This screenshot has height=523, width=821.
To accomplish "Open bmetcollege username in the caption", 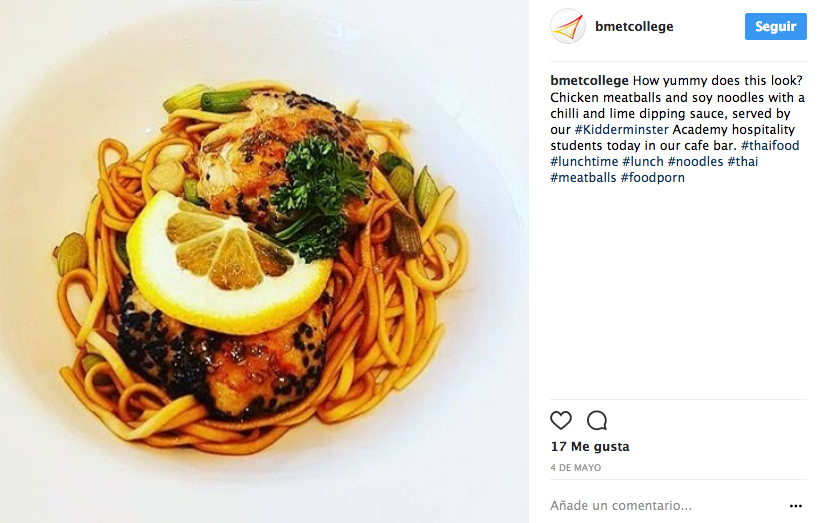I will coord(589,81).
